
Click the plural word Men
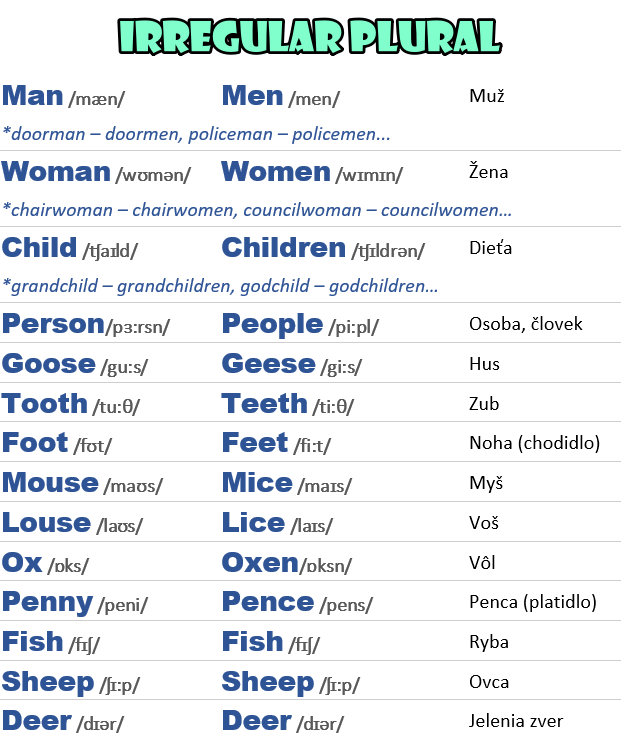252,96
